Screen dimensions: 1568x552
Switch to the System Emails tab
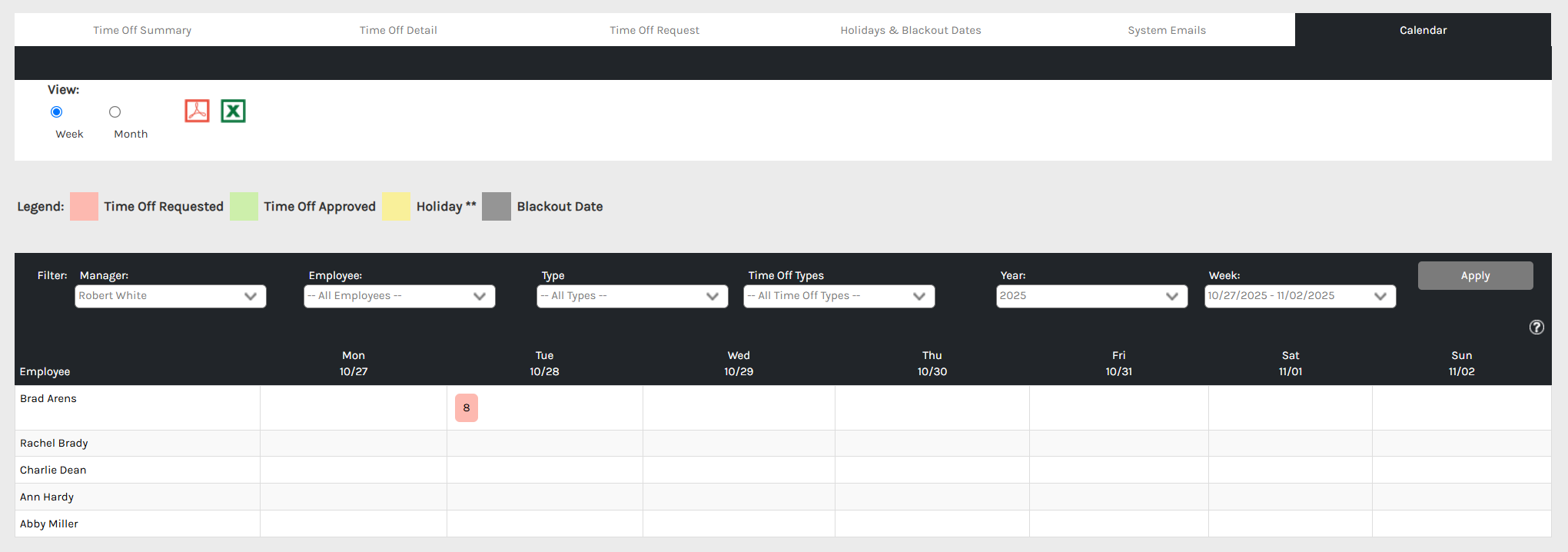[1166, 30]
